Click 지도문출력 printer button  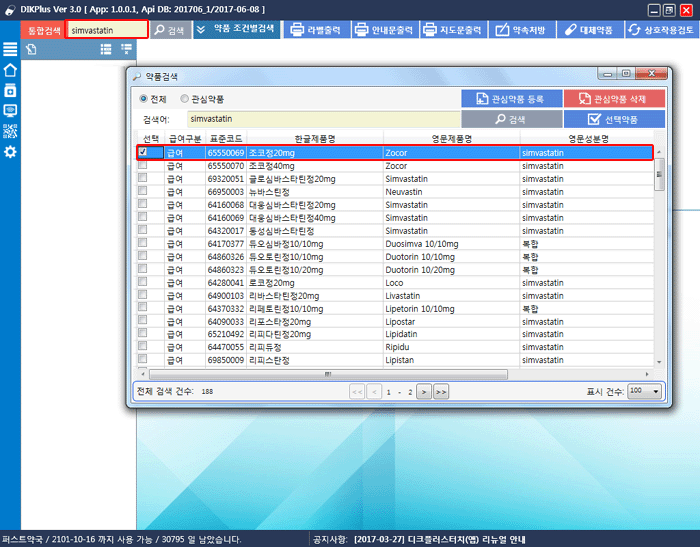(453, 30)
